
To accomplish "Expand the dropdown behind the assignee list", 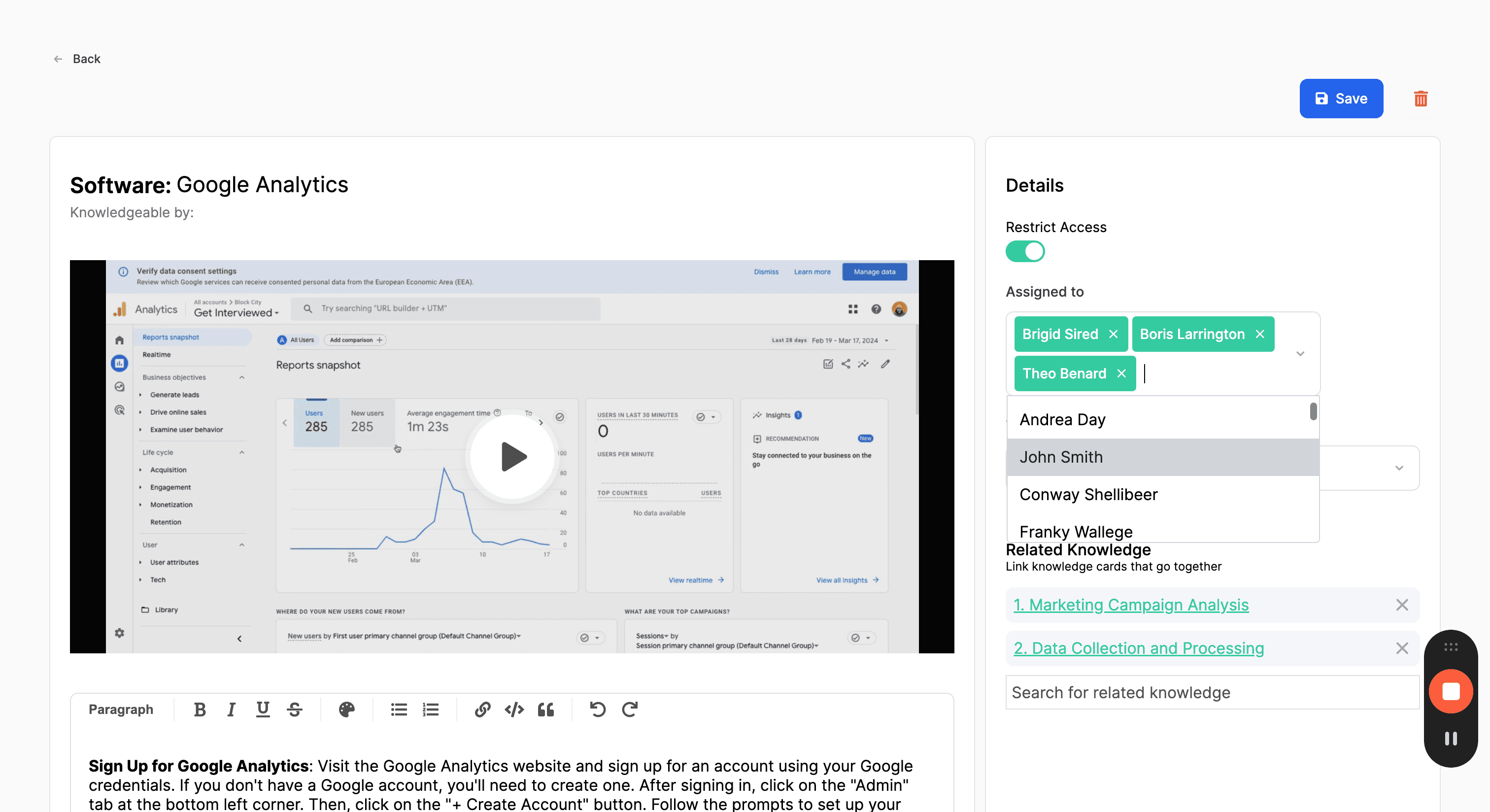I will coord(1399,468).
